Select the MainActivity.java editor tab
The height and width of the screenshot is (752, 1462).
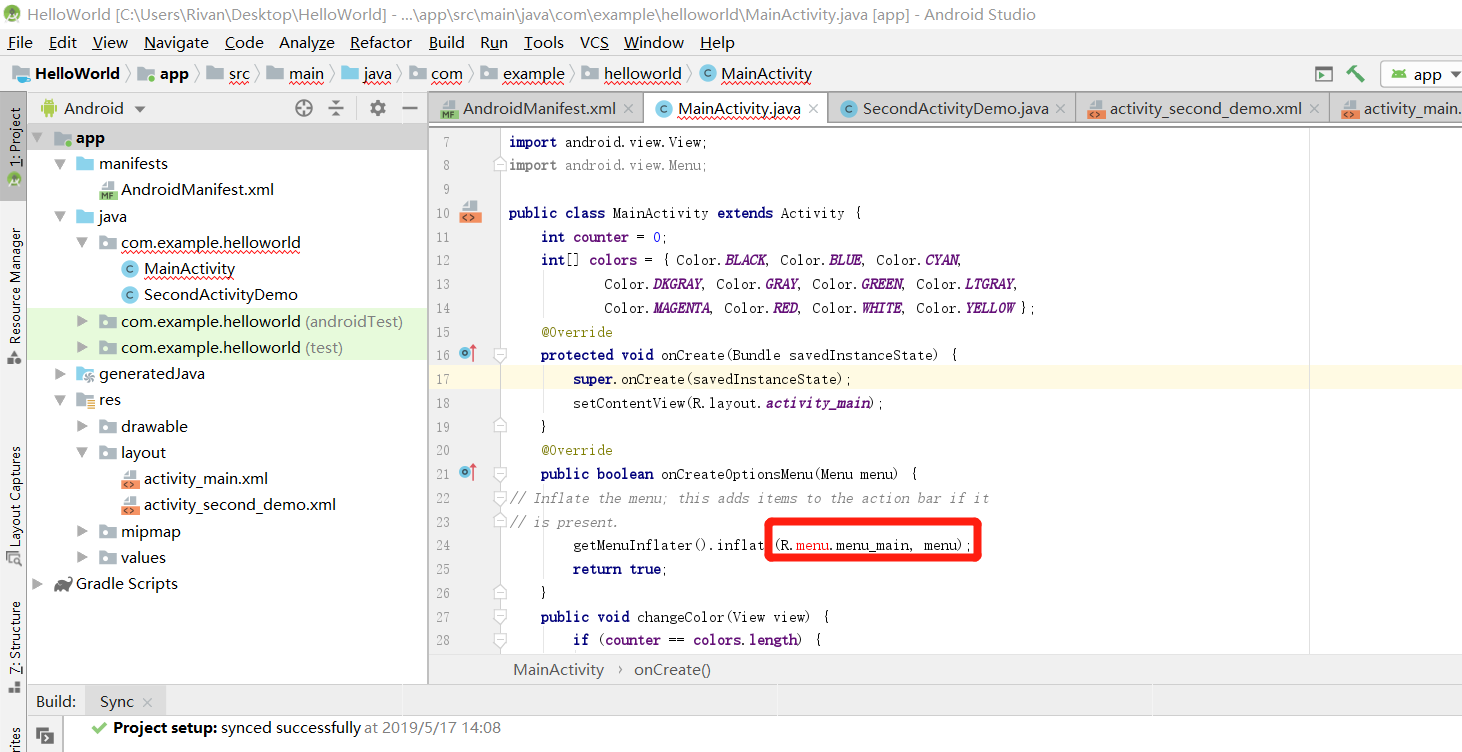(x=738, y=109)
